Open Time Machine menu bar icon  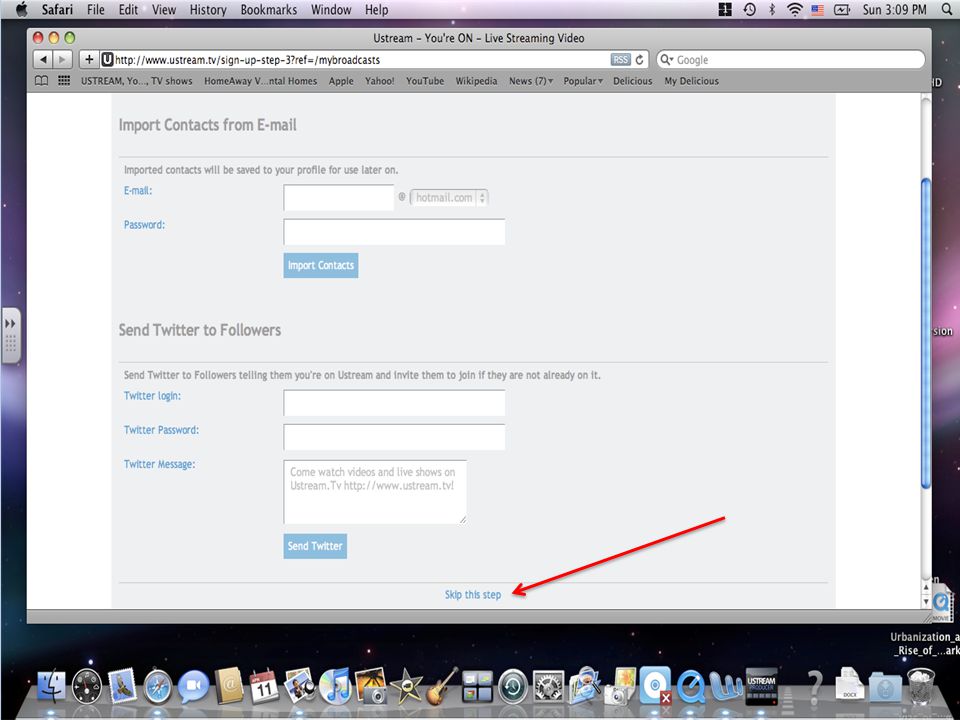coord(749,9)
